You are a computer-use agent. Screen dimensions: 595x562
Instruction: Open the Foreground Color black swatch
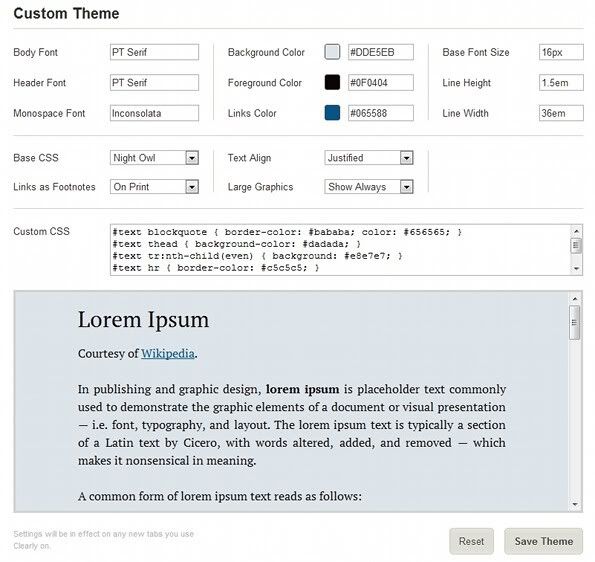[x=332, y=82]
